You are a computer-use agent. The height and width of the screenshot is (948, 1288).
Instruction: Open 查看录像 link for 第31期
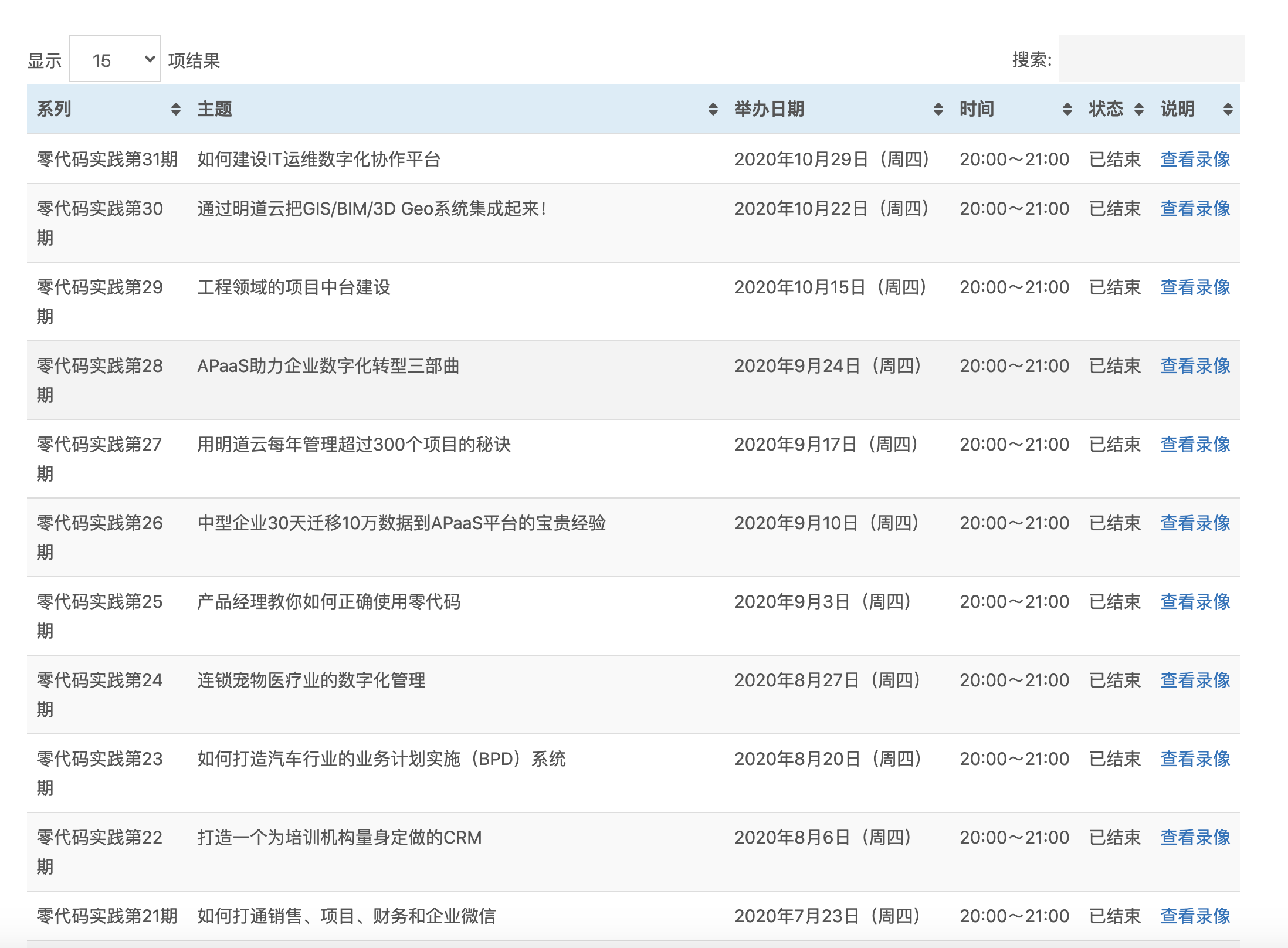[x=1195, y=160]
